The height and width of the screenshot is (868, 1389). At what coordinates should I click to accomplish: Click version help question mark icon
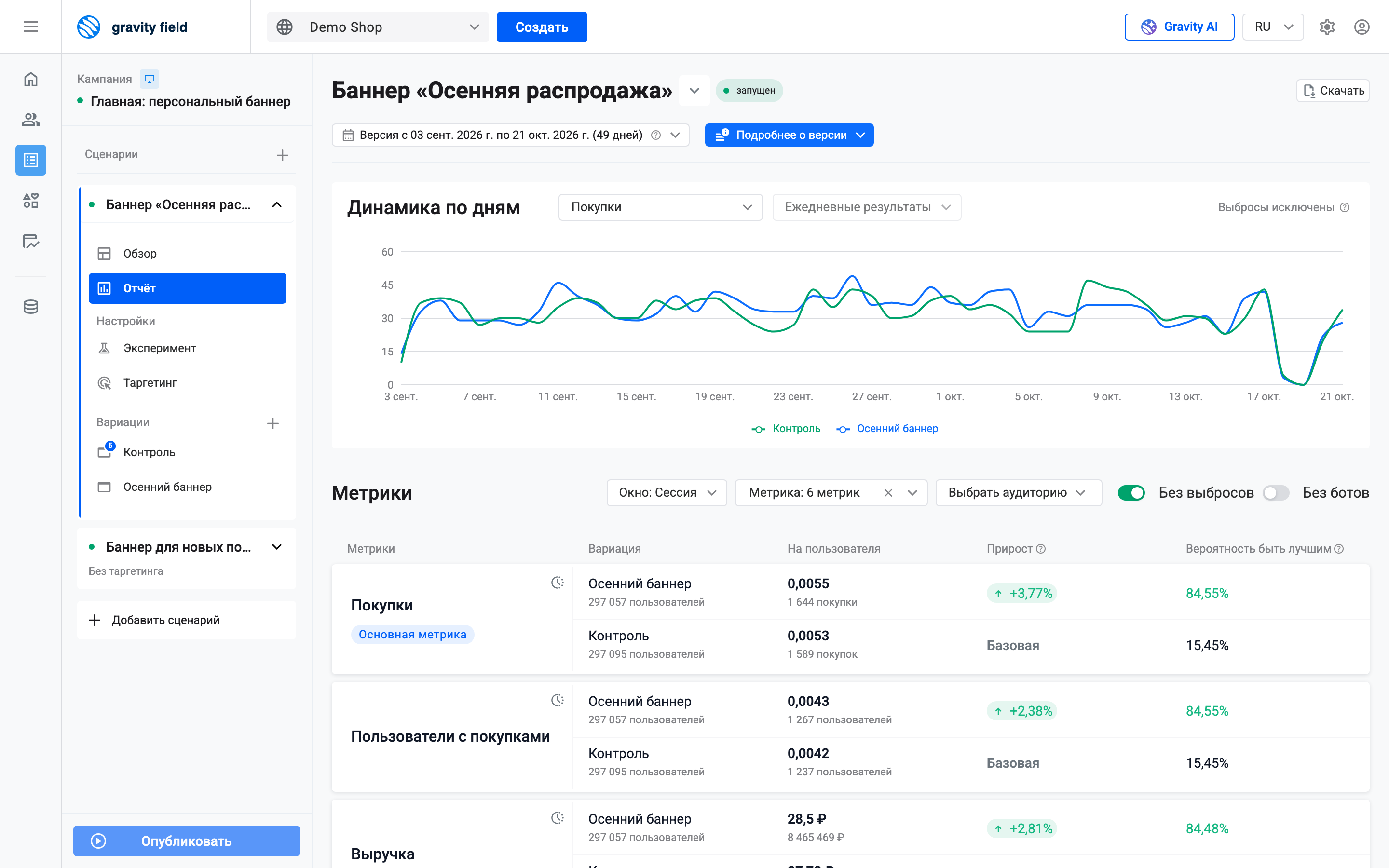(x=655, y=135)
